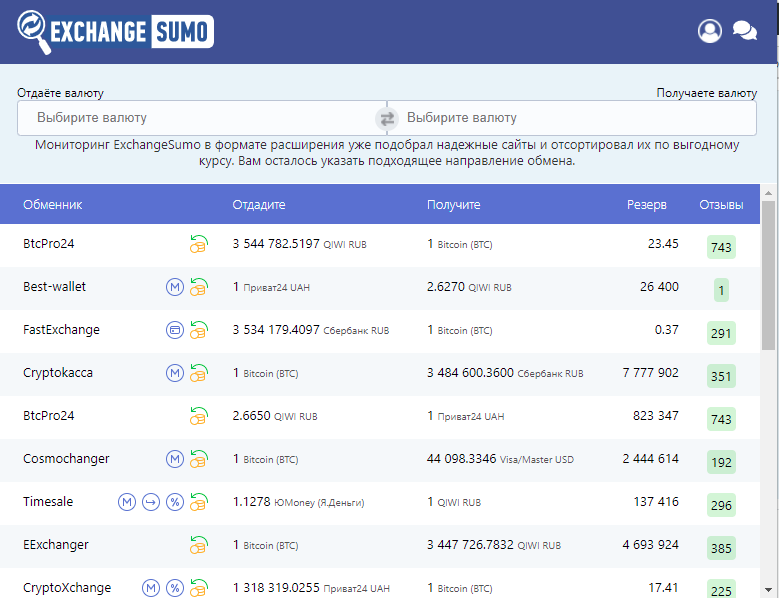Click coins icon in BtcPro24 Приват24 row
This screenshot has height=598, width=779.
[199, 416]
